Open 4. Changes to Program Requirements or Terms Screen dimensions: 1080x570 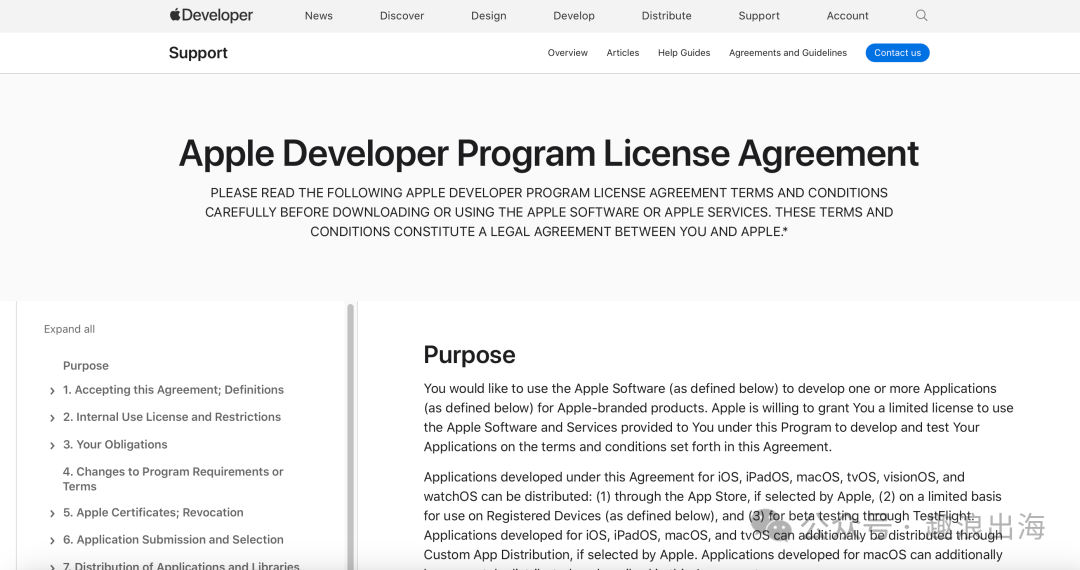tap(173, 479)
